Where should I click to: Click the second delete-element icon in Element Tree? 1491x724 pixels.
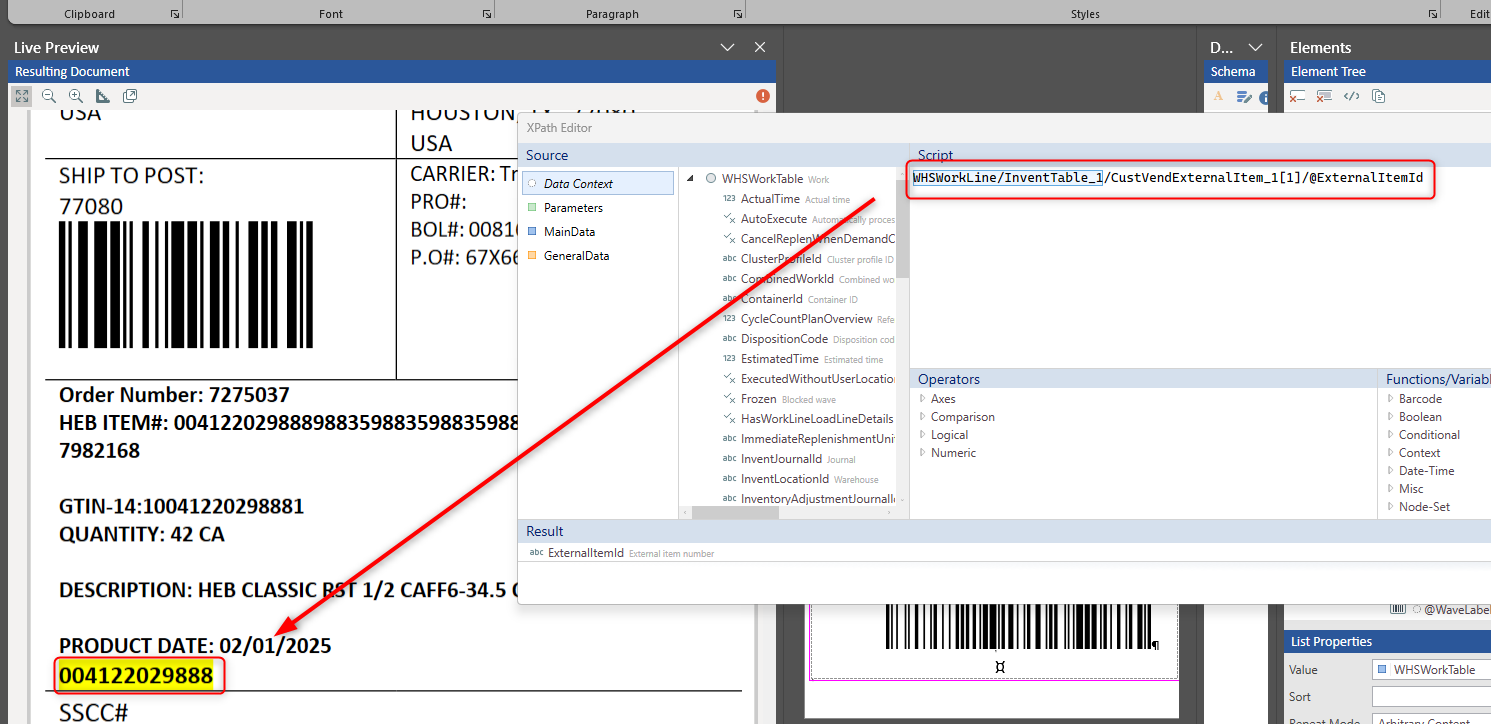1324,97
